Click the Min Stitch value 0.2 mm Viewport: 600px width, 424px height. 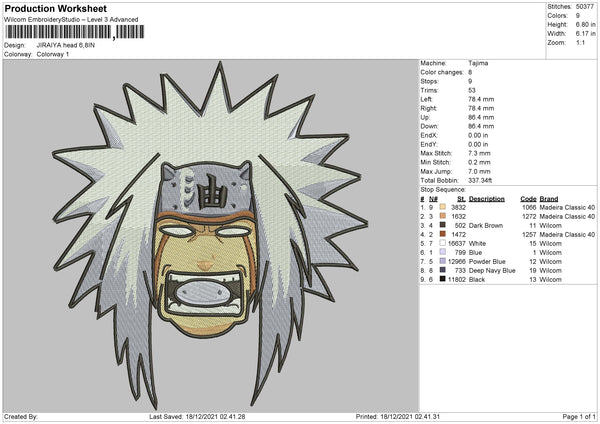479,162
